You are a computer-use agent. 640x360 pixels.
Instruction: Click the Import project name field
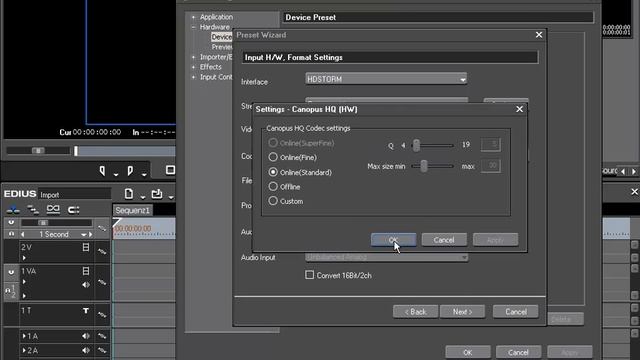pyautogui.click(x=75, y=195)
